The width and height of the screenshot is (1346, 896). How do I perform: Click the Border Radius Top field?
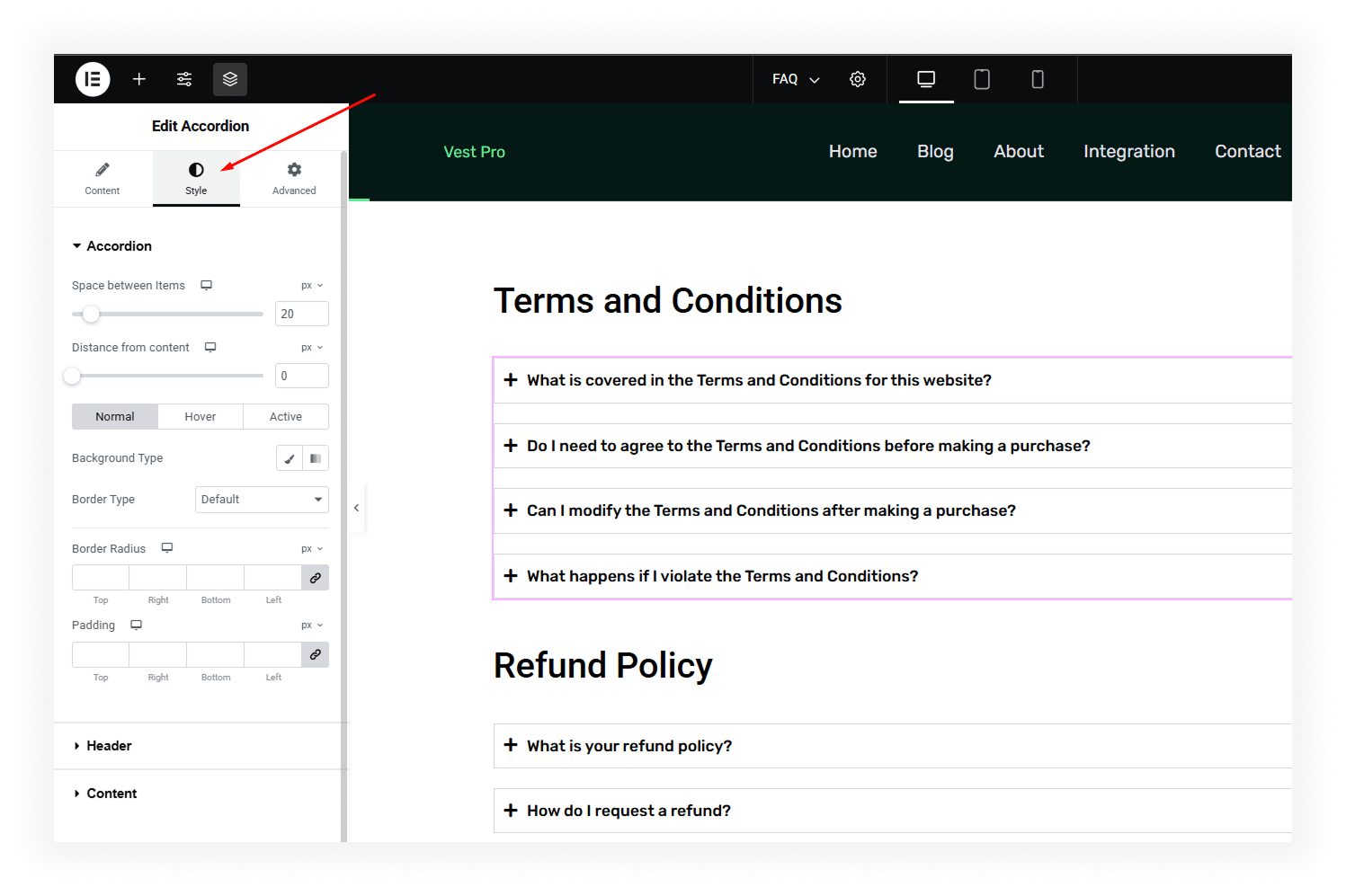click(101, 578)
